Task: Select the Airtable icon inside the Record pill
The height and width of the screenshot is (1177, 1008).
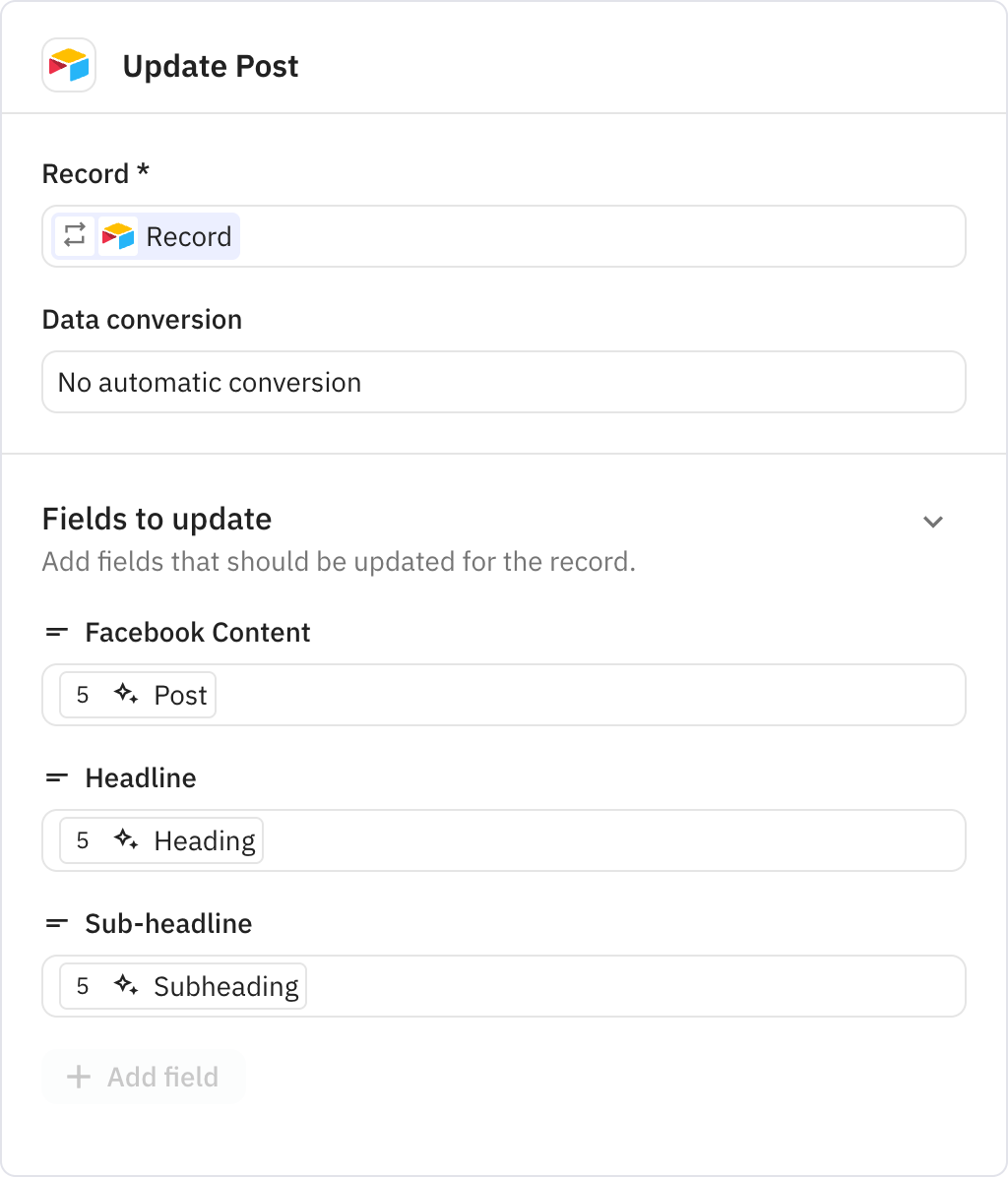Action: (x=116, y=236)
